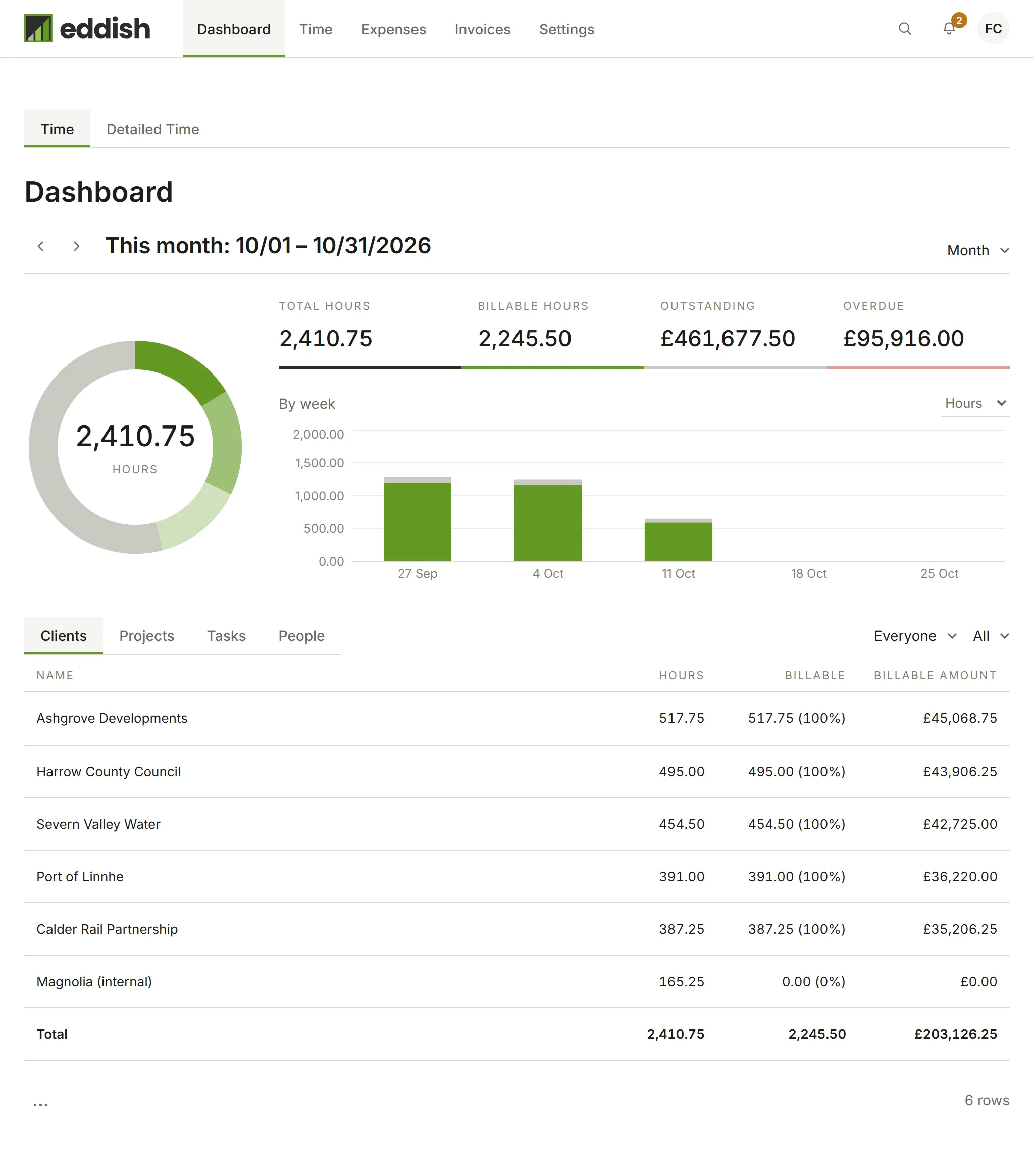Click the 25 Oct axis label

pyautogui.click(x=939, y=574)
